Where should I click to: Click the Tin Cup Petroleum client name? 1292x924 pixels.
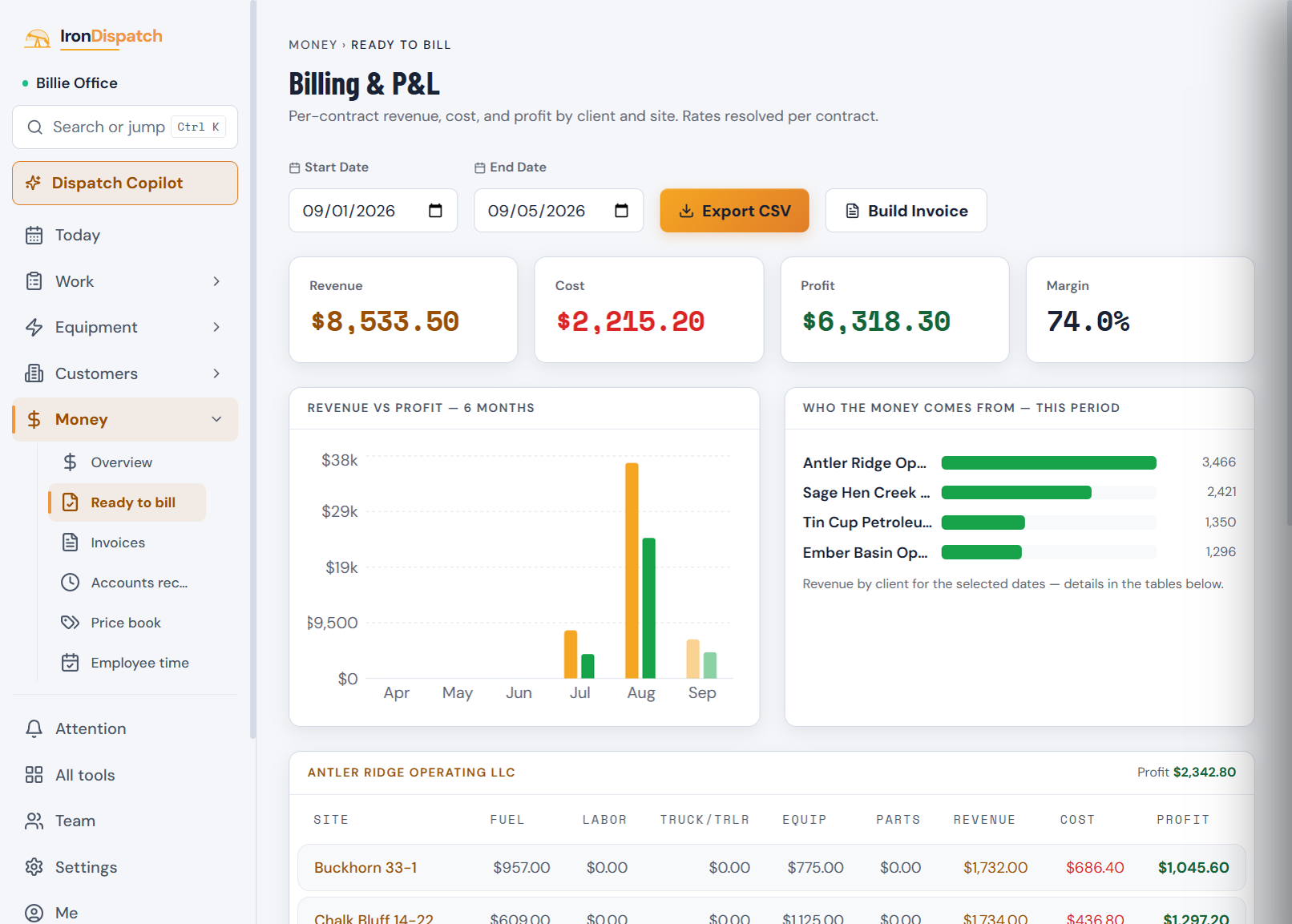[x=867, y=523]
